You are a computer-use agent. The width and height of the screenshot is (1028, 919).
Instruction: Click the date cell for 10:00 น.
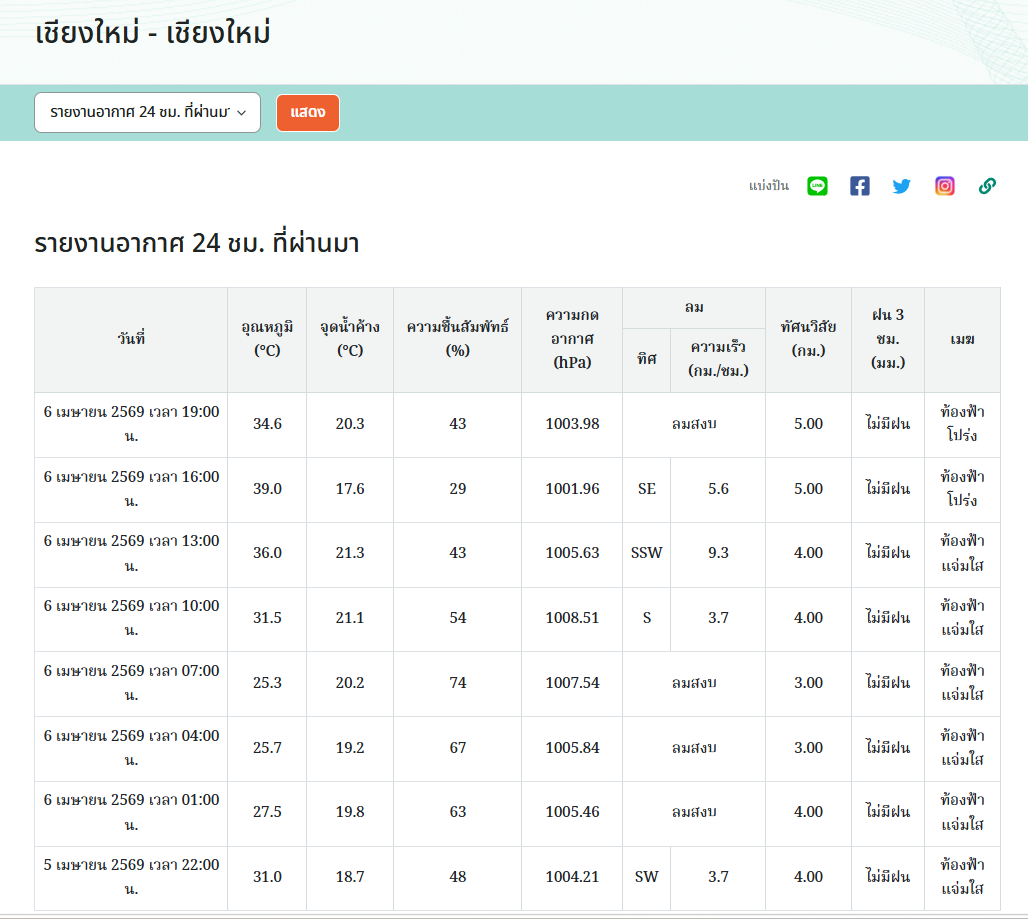click(x=131, y=618)
